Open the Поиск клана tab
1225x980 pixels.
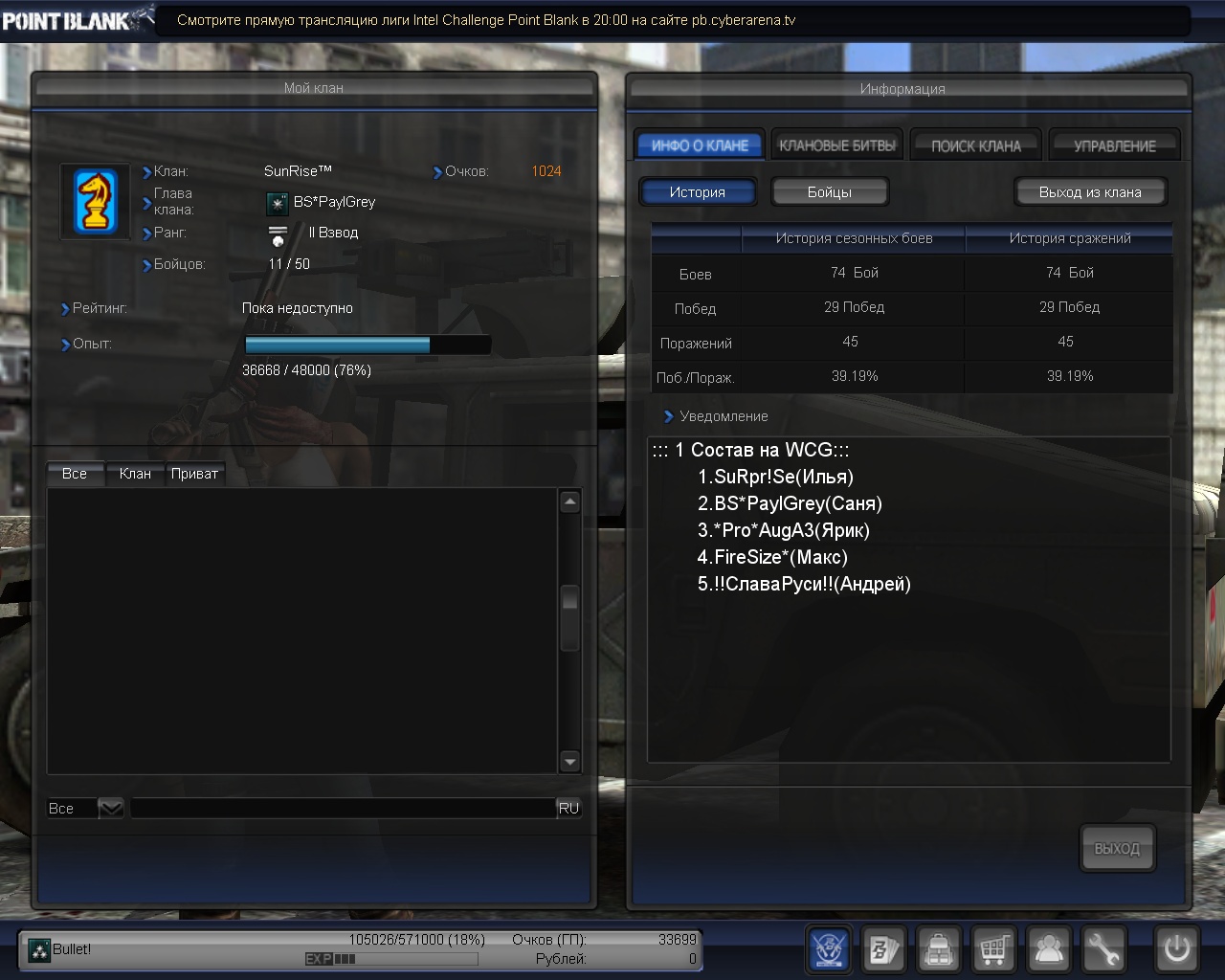[975, 145]
